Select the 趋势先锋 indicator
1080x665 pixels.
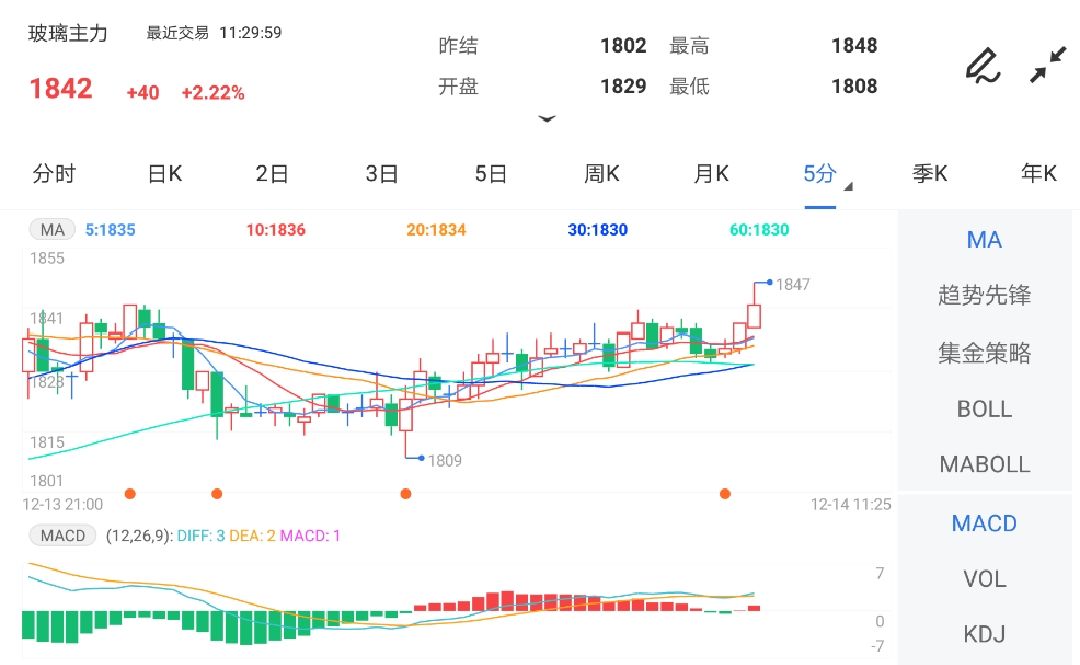tap(984, 296)
